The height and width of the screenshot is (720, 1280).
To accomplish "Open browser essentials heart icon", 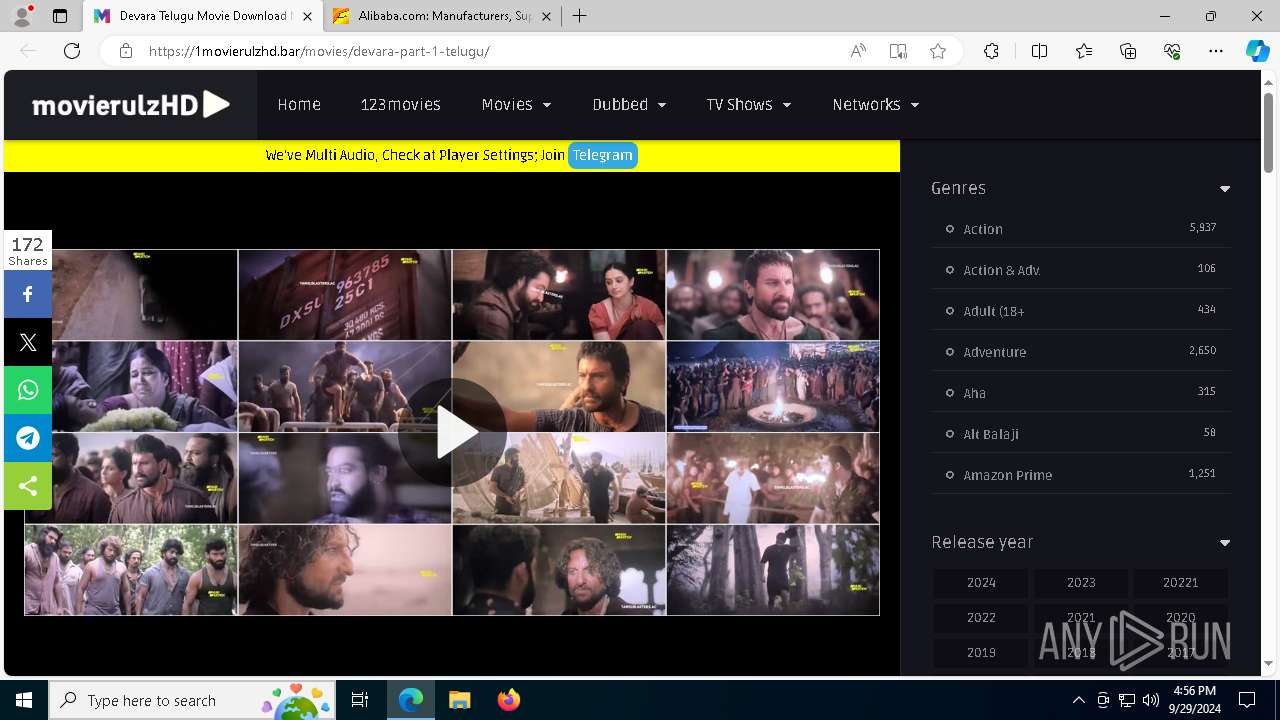I will (1172, 51).
